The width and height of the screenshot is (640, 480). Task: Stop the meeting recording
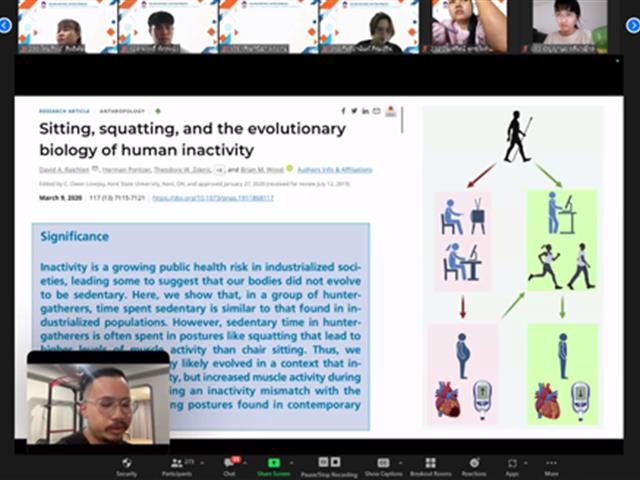tap(336, 462)
